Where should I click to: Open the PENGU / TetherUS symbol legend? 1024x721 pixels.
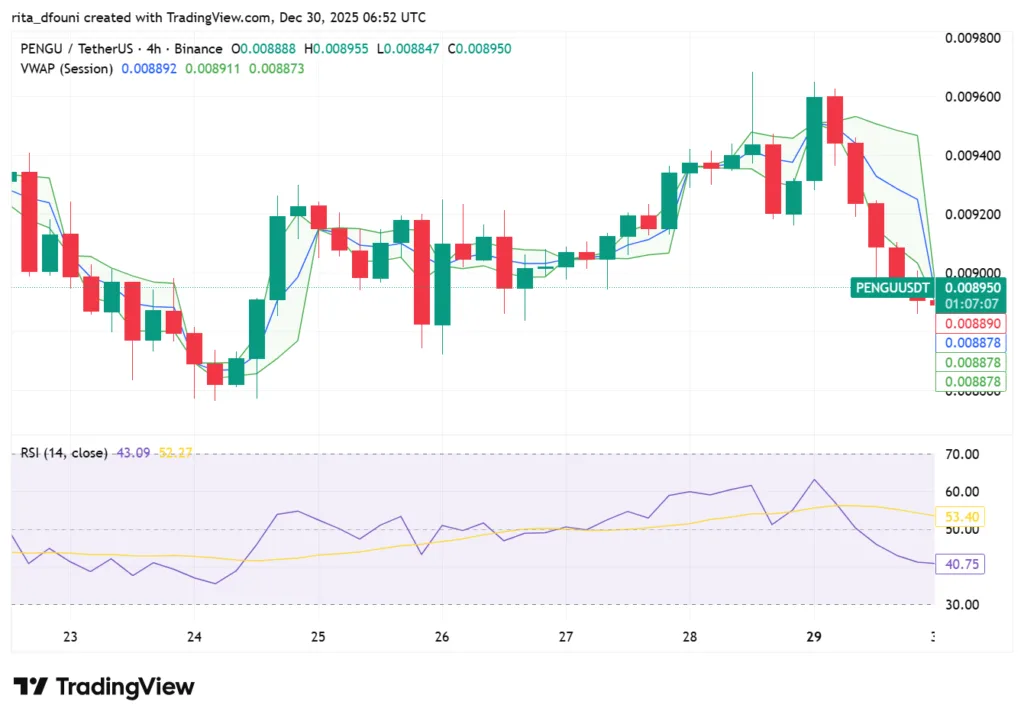[x=70, y=47]
